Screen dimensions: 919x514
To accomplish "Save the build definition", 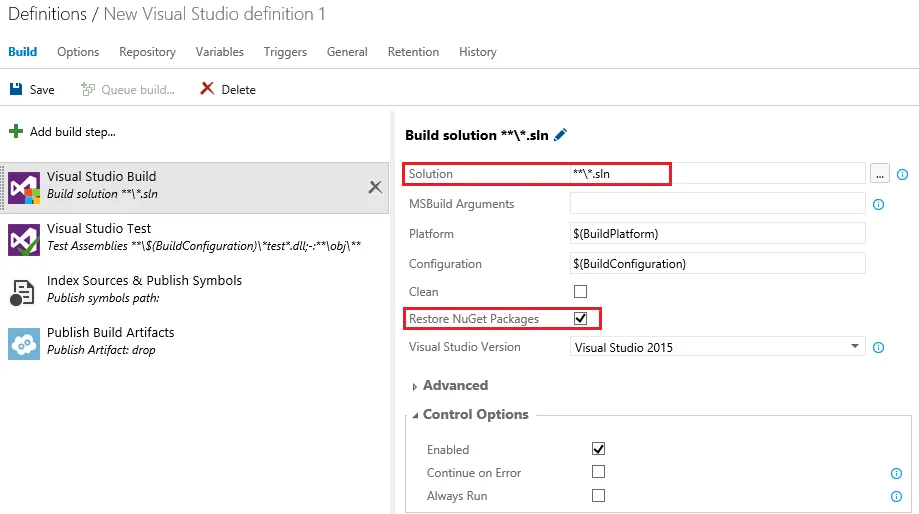I will coord(32,89).
